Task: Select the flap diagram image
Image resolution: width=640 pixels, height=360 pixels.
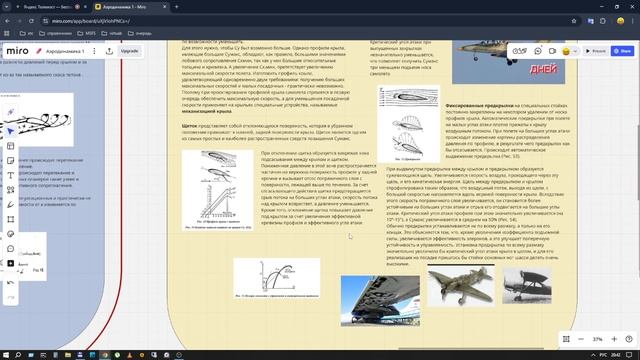Action: [218, 190]
